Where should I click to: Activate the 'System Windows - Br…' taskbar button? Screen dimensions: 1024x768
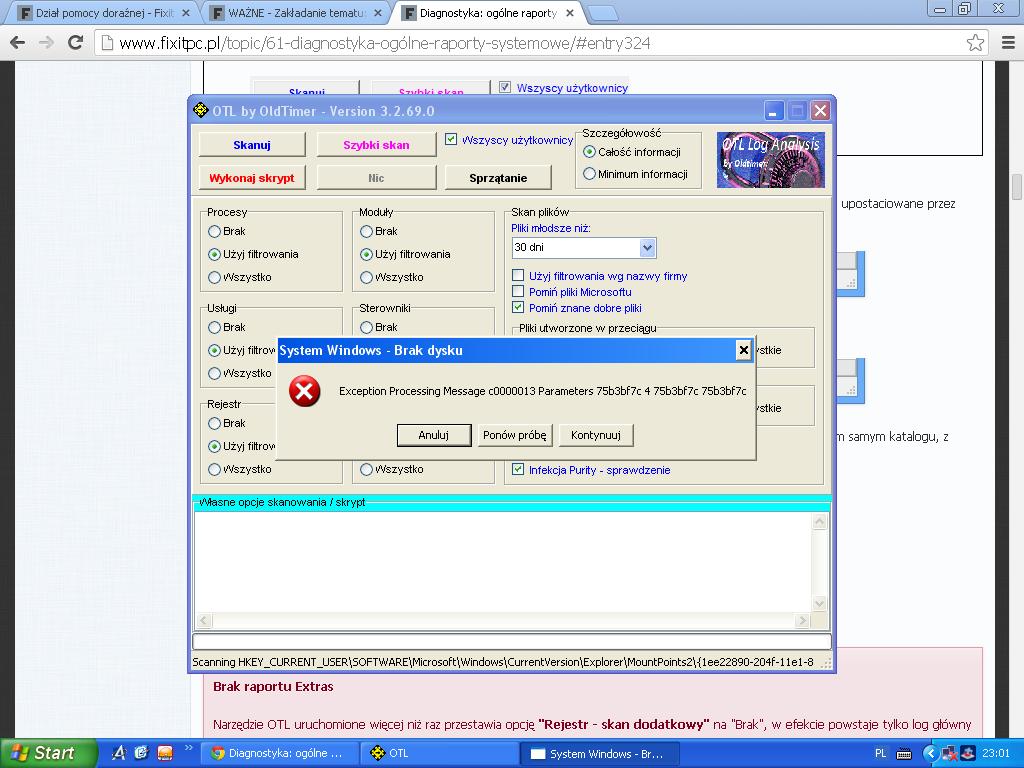(x=601, y=754)
